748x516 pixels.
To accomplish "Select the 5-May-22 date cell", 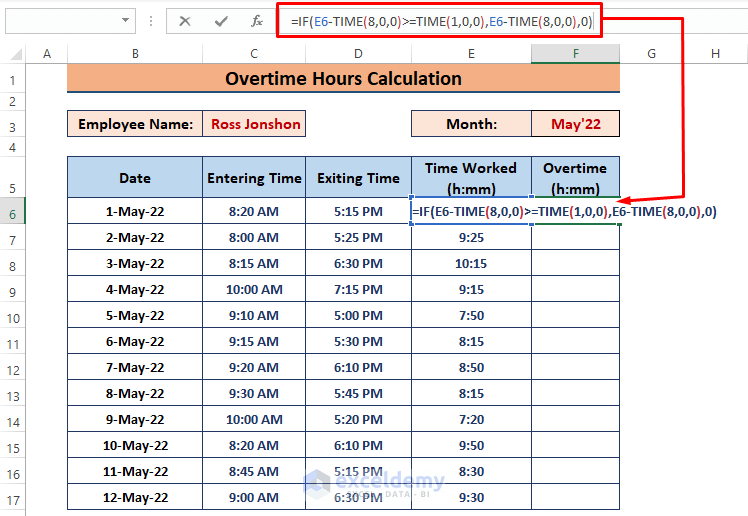I will click(135, 315).
